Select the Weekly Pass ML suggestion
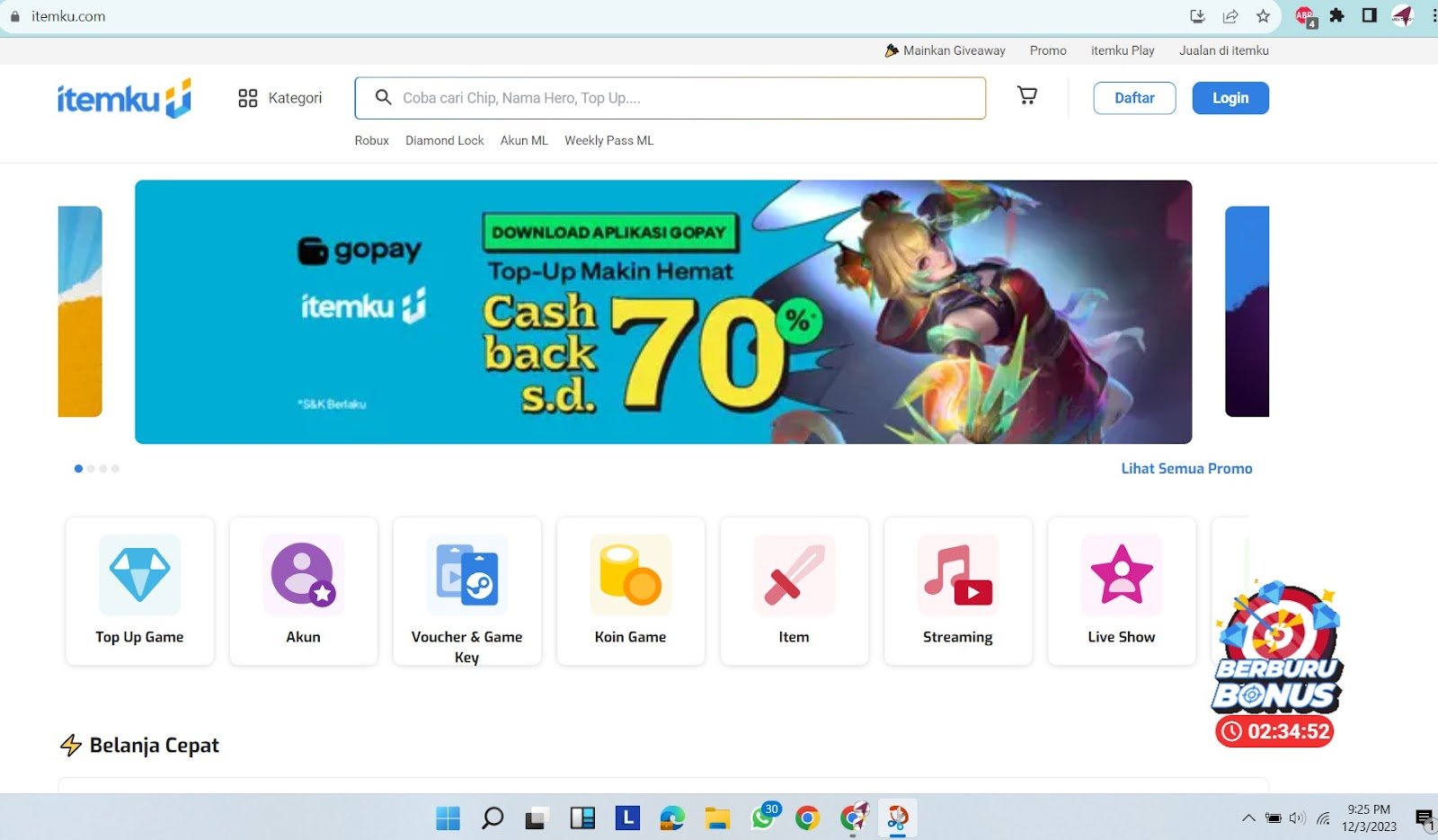The height and width of the screenshot is (840, 1438). coord(609,140)
